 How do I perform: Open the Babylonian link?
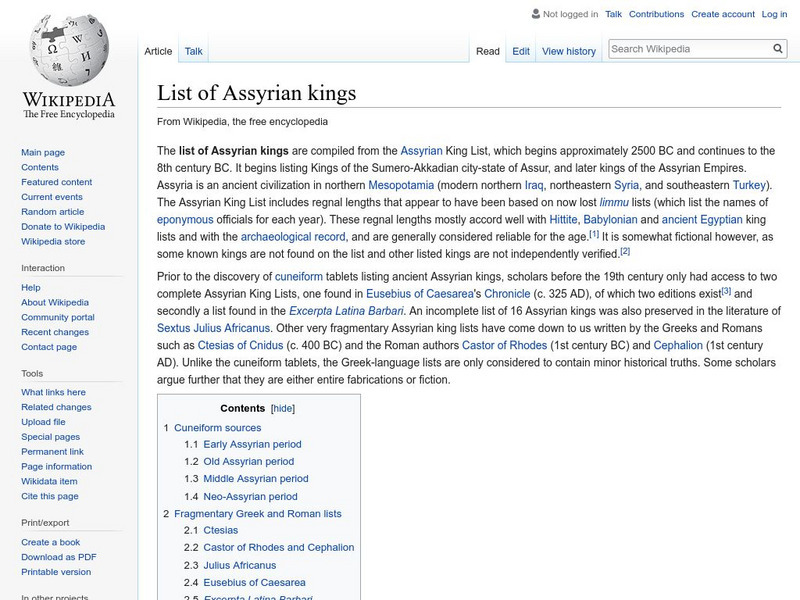(x=610, y=219)
